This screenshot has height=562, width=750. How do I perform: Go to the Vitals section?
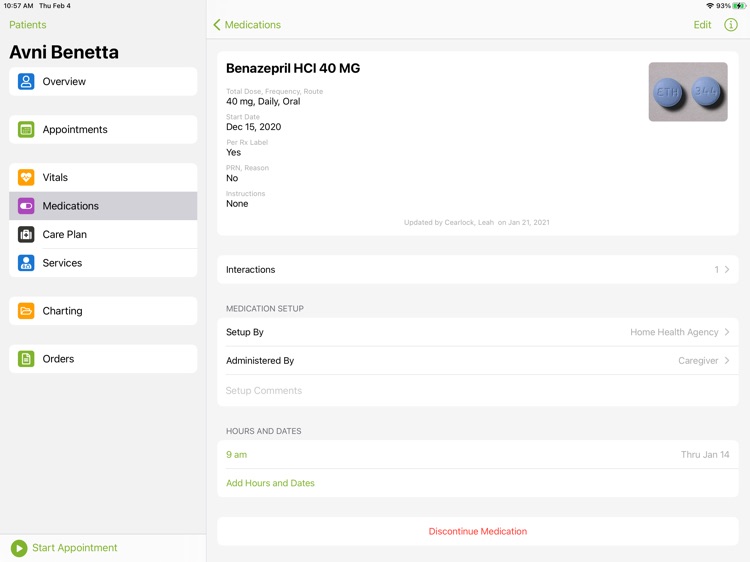[103, 177]
